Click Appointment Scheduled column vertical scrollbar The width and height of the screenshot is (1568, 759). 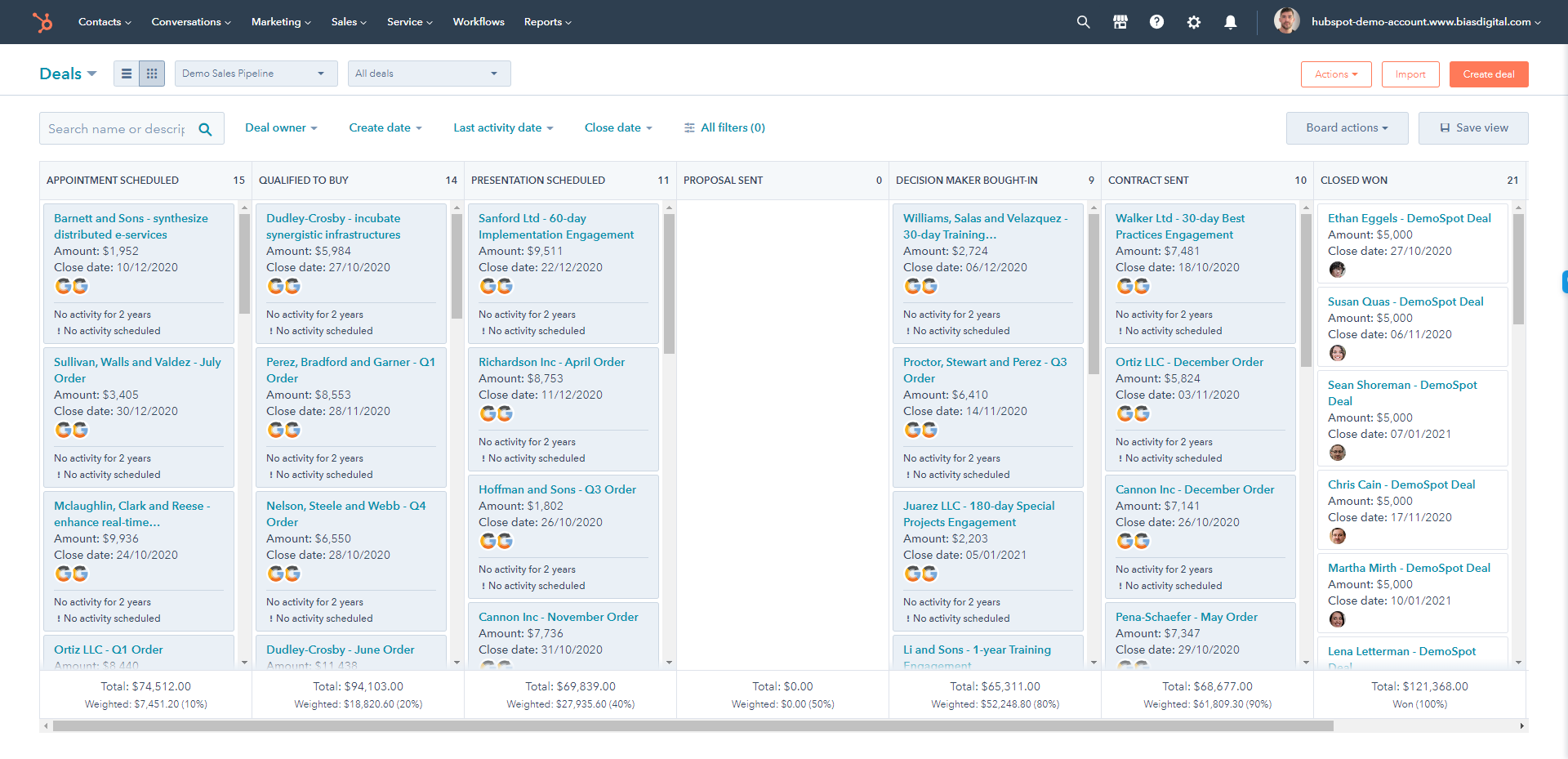[x=244, y=264]
